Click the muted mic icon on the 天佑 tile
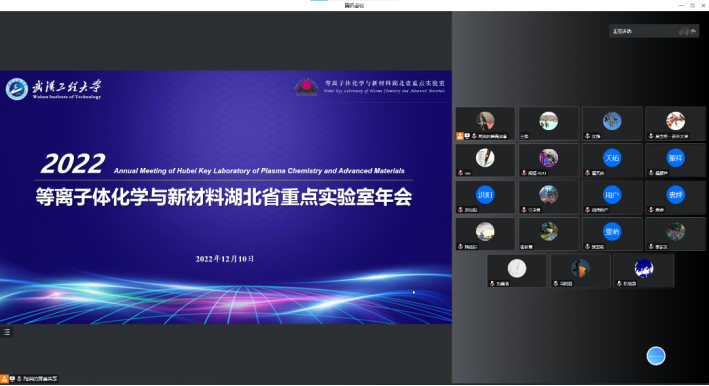This screenshot has width=709, height=386. 587,173
